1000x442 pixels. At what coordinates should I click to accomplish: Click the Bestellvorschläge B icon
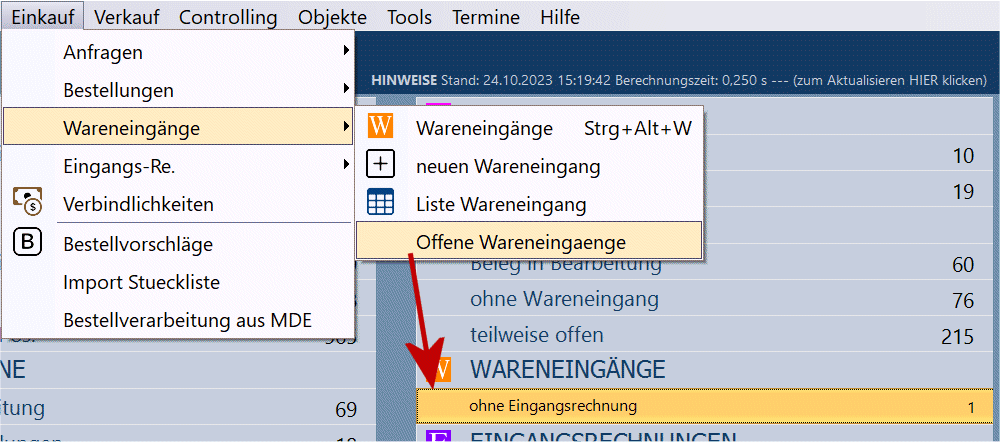coord(27,242)
